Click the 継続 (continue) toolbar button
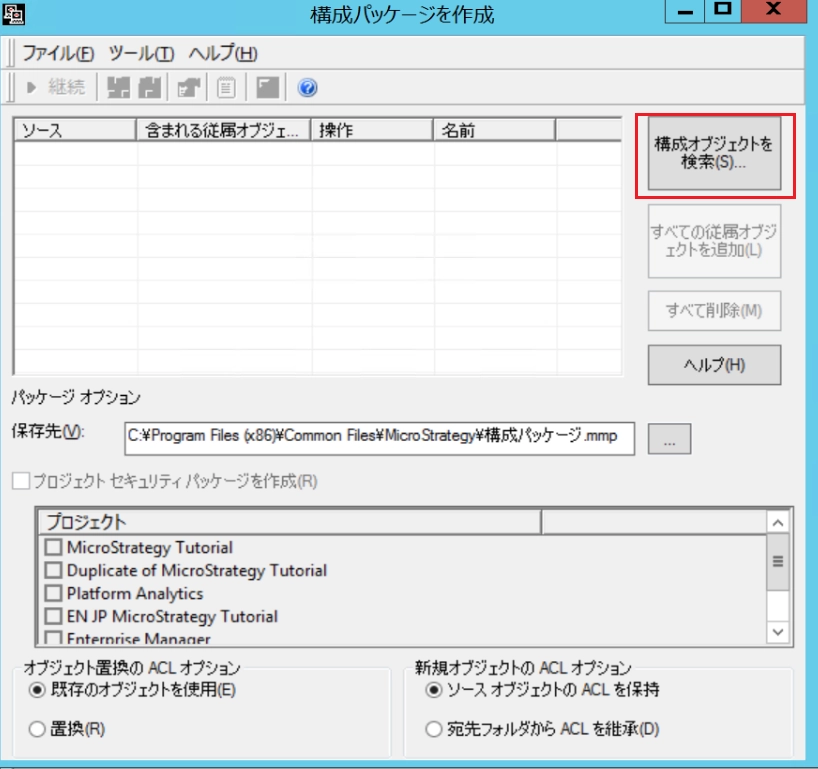Viewport: 818px width, 769px height. 55,87
